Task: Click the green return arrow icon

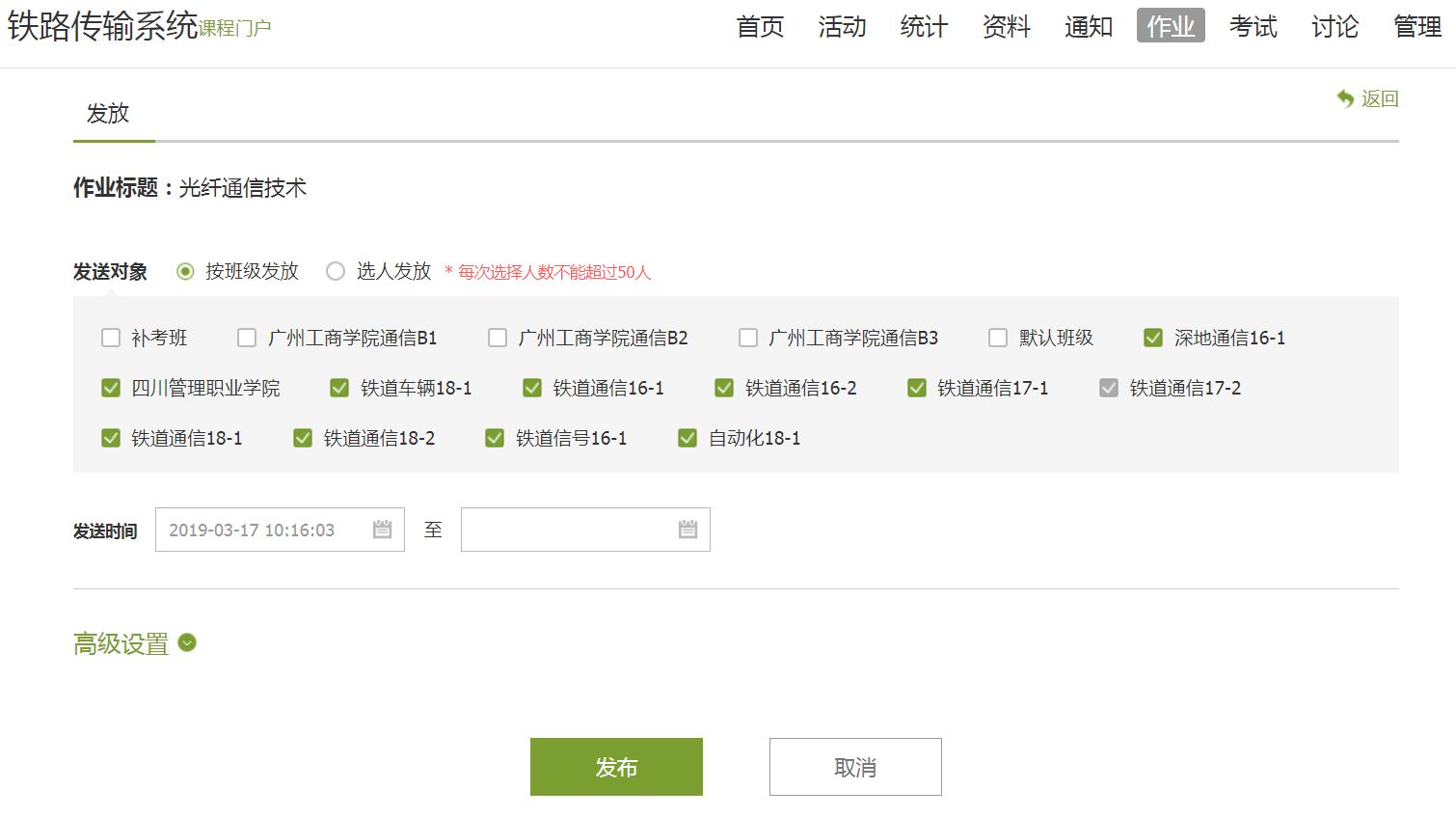Action: click(x=1345, y=98)
